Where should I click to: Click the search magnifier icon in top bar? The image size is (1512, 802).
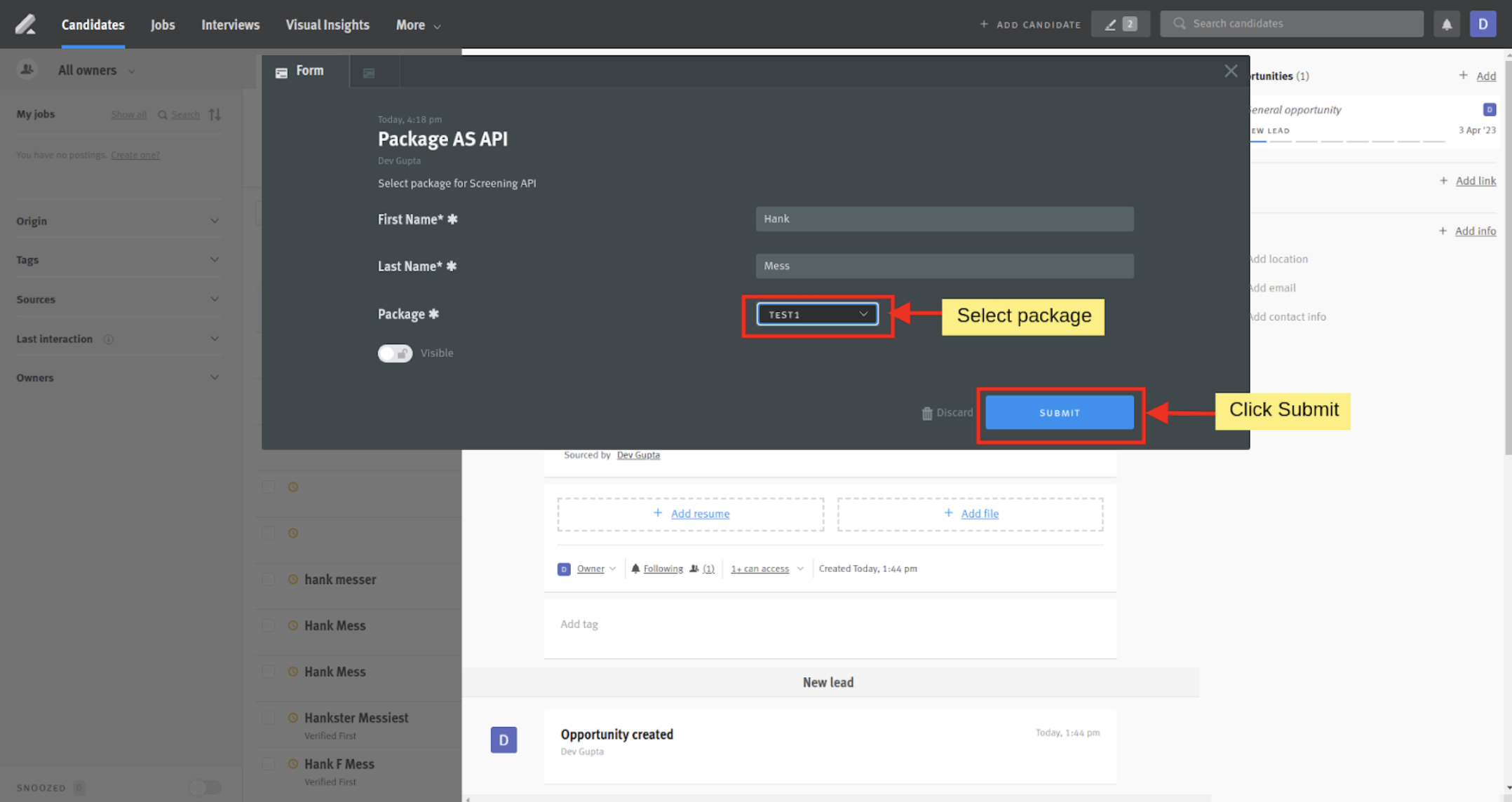click(x=1180, y=24)
